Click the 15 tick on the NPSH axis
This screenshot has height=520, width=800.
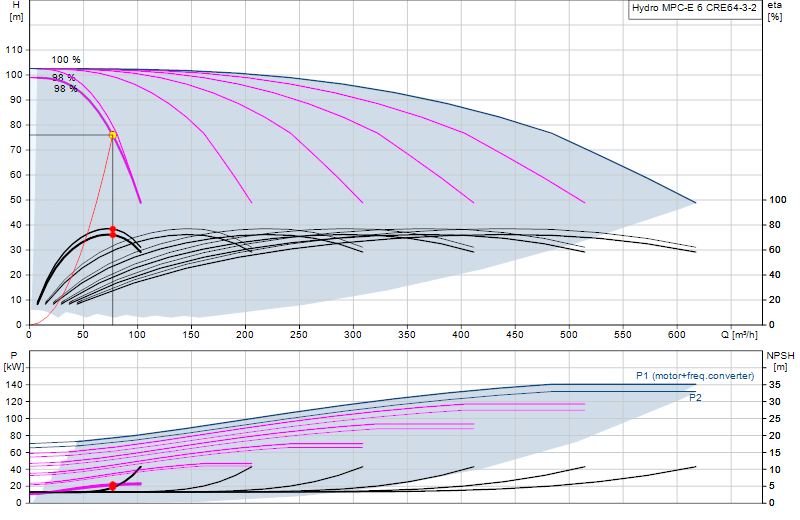click(x=775, y=453)
